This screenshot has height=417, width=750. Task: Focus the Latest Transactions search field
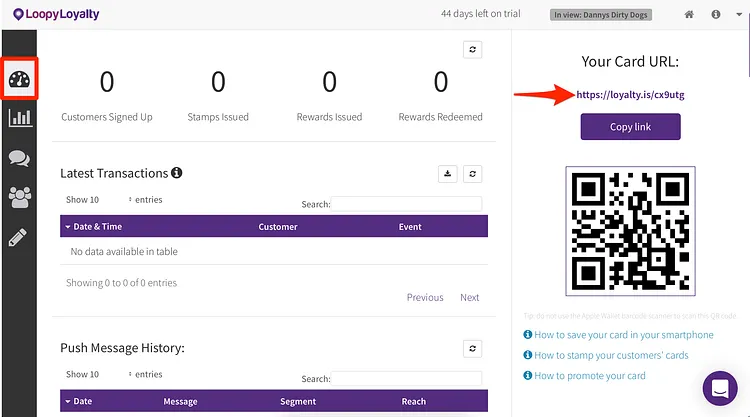coord(406,204)
